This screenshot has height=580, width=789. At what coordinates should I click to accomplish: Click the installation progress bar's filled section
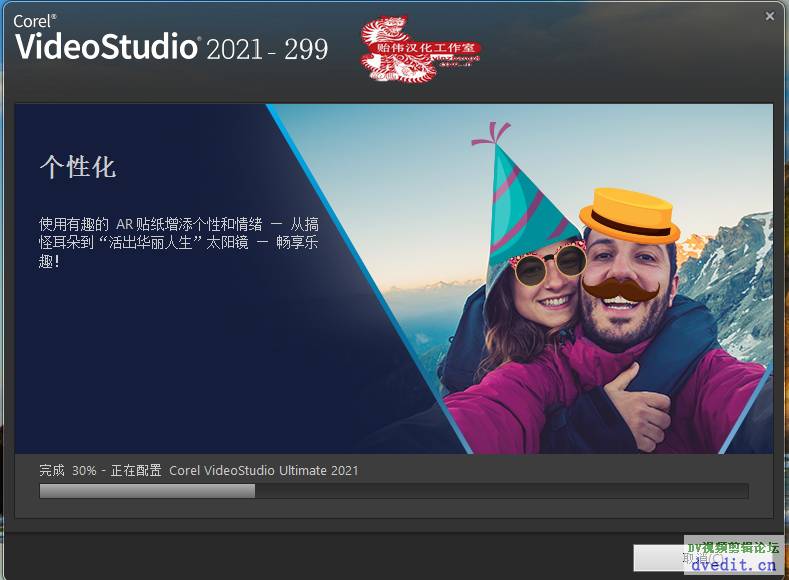pos(147,491)
